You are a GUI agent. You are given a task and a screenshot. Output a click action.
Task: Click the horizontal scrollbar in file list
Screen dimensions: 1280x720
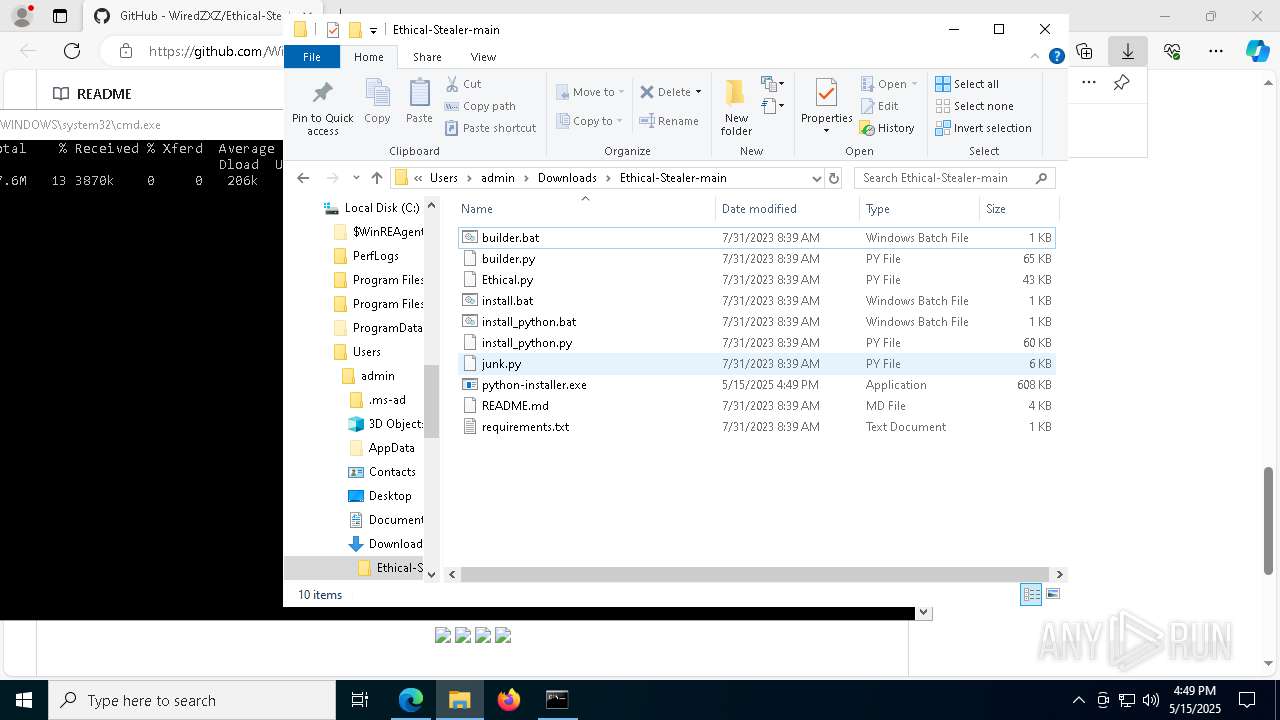point(753,574)
